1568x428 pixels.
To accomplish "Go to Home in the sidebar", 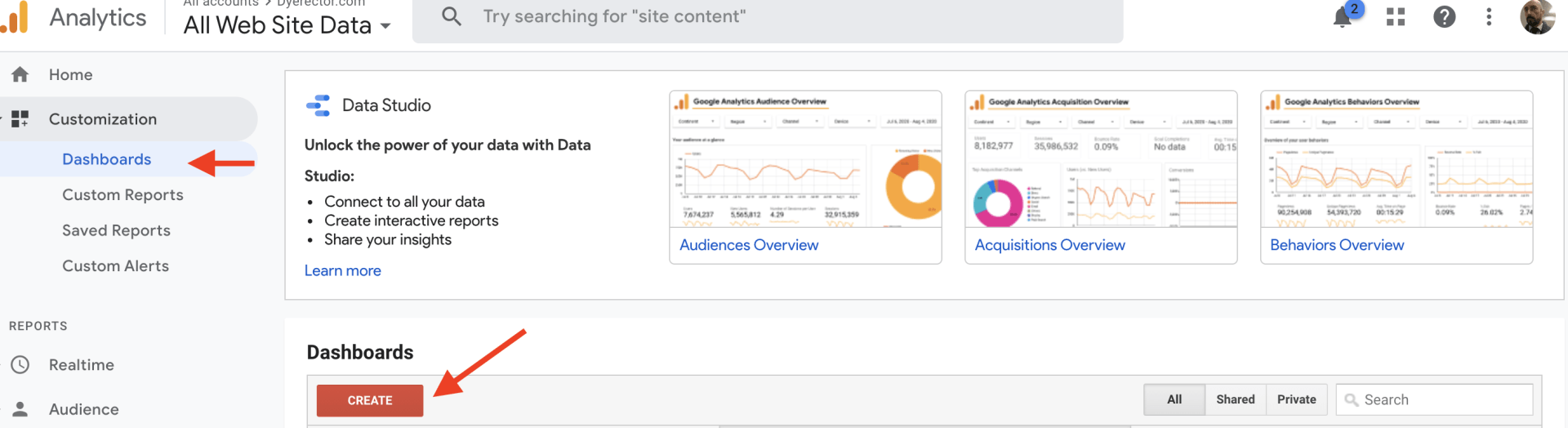I will click(70, 75).
